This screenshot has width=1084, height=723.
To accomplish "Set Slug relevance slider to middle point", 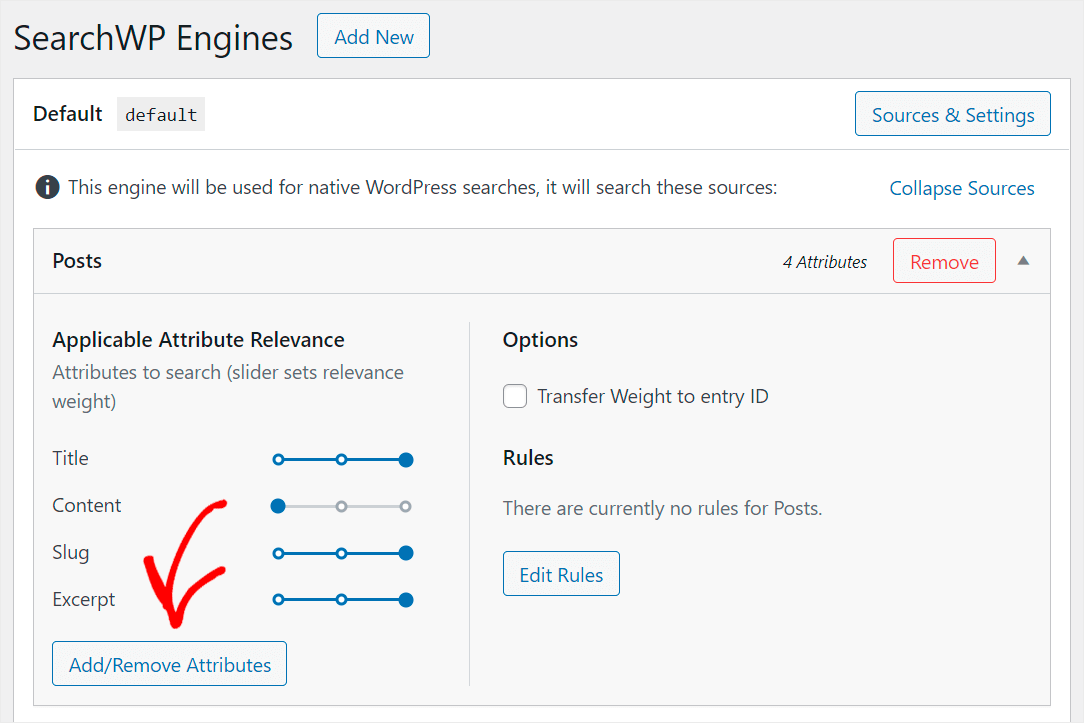I will 342,553.
